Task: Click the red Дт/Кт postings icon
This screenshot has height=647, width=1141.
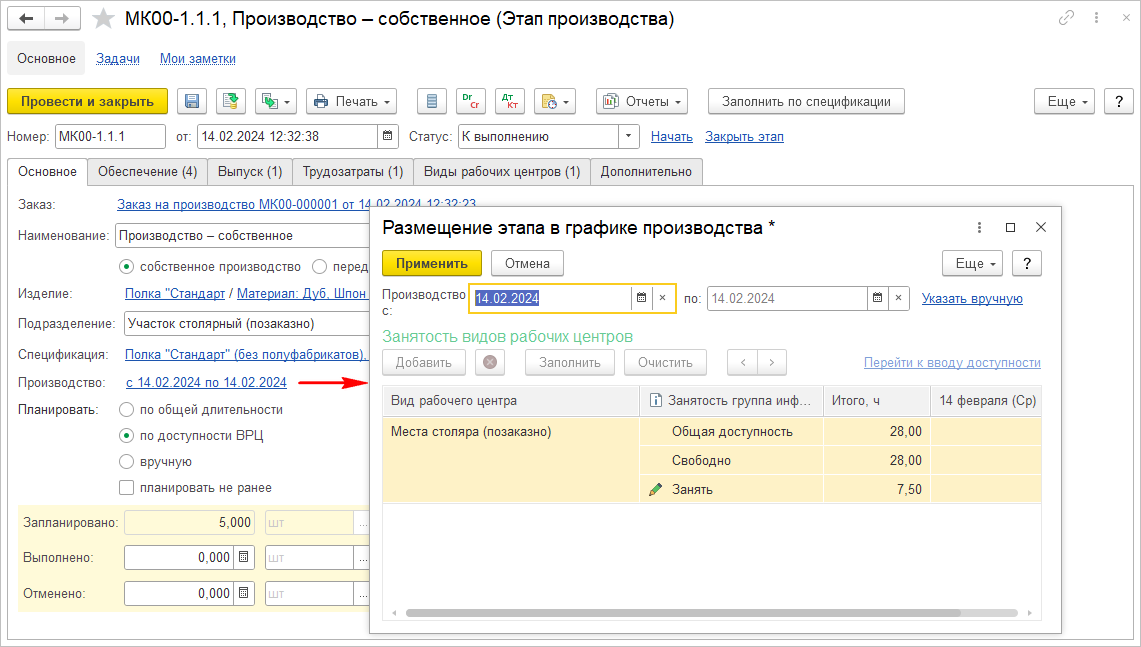Action: pyautogui.click(x=510, y=101)
